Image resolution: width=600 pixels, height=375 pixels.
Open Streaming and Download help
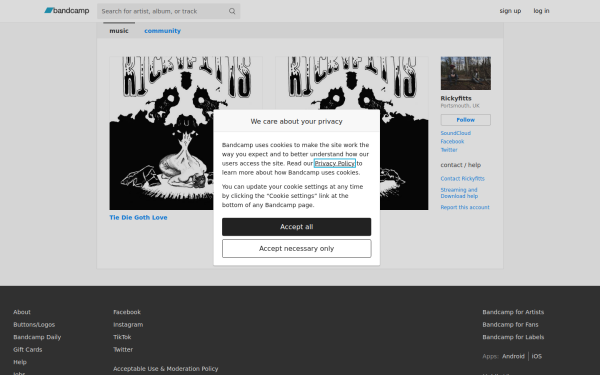[459, 193]
